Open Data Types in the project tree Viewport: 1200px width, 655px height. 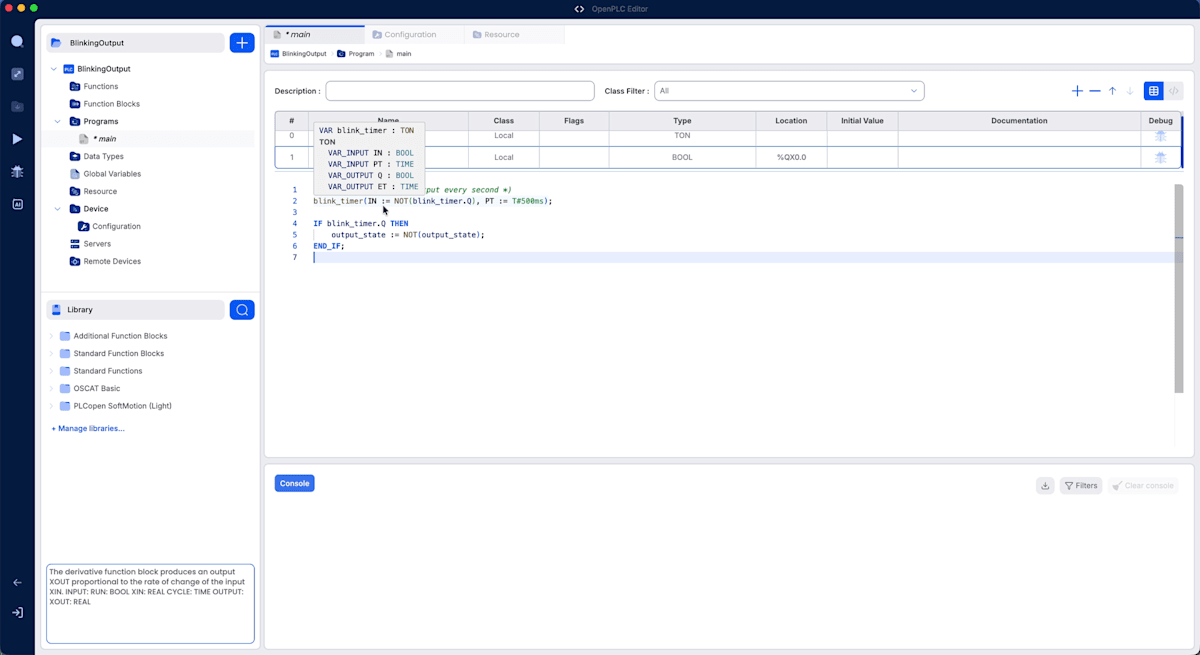pyautogui.click(x=103, y=156)
